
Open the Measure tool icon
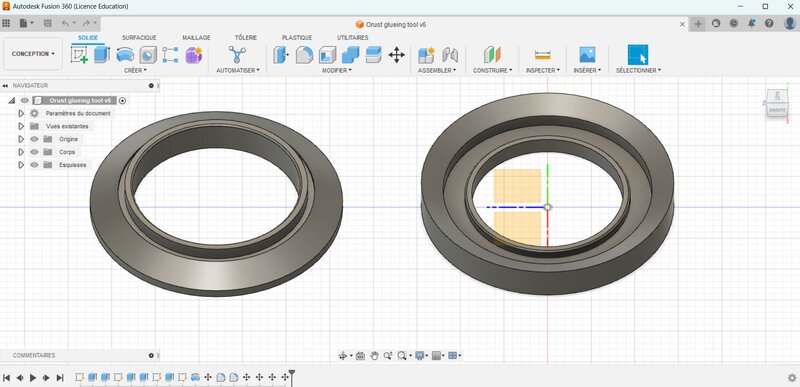(542, 55)
